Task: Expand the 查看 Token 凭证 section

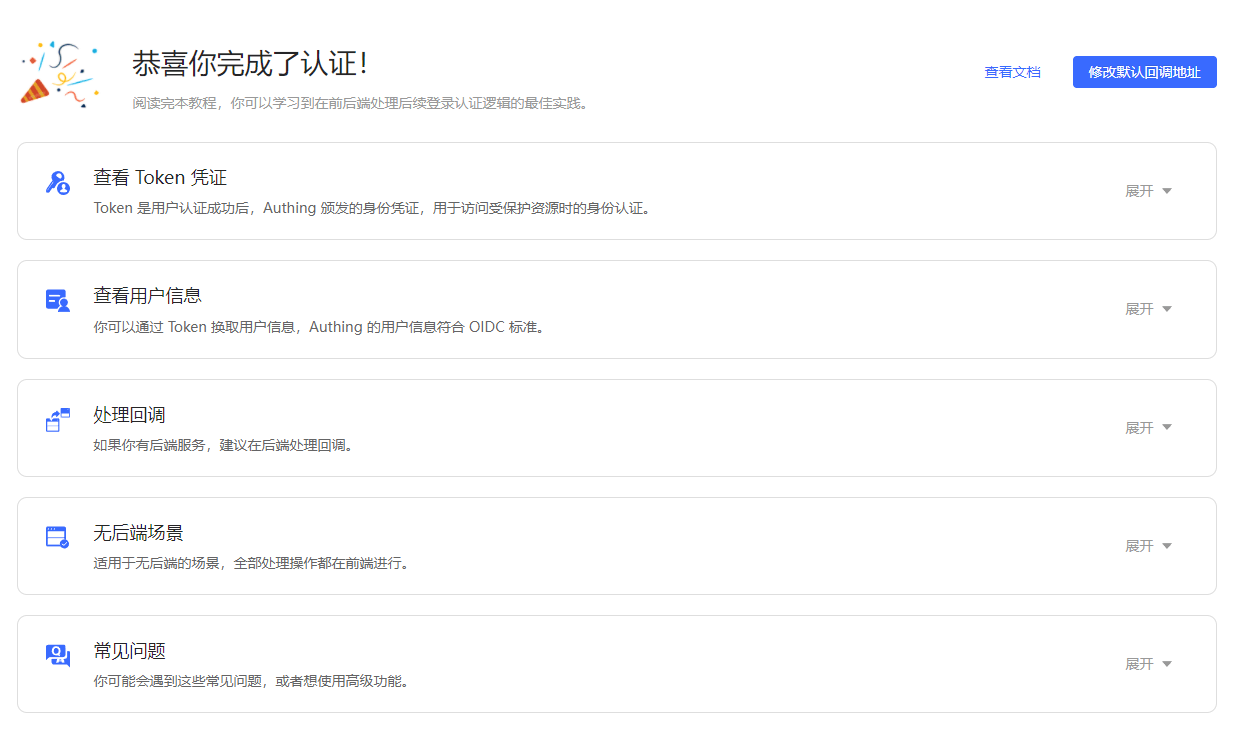Action: [x=1148, y=191]
